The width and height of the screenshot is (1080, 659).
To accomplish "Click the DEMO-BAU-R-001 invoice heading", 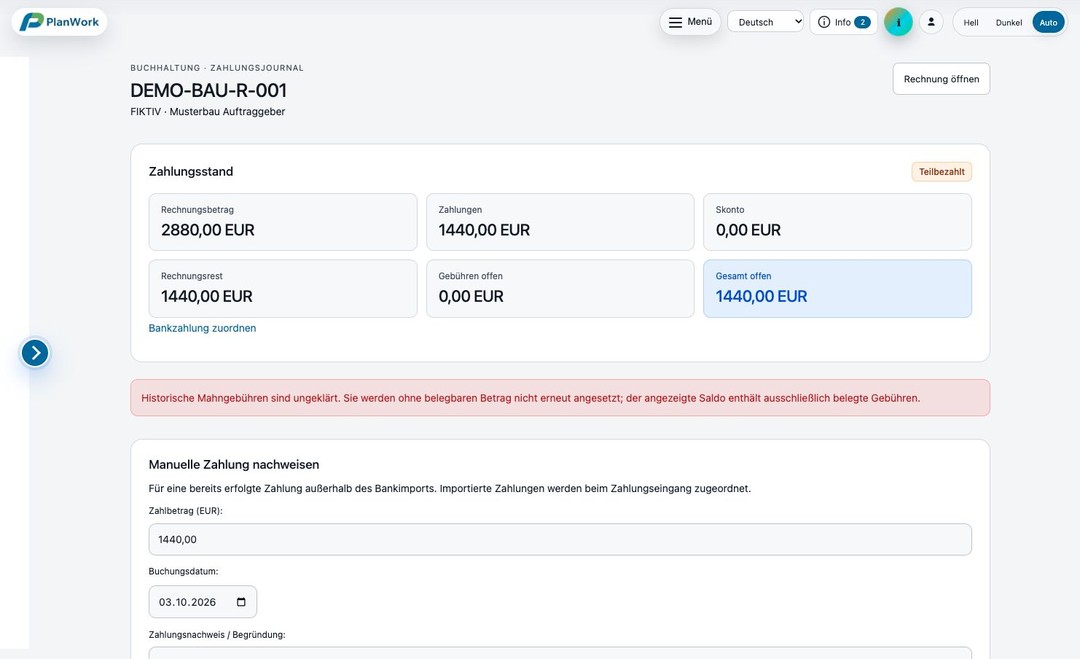I will point(209,90).
